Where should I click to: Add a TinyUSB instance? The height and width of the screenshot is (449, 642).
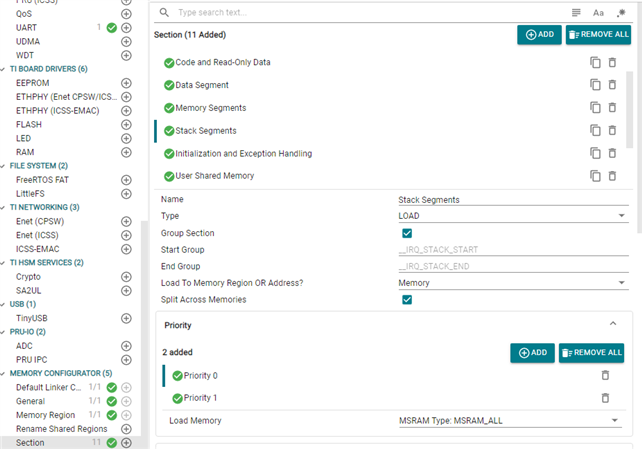pyautogui.click(x=126, y=318)
